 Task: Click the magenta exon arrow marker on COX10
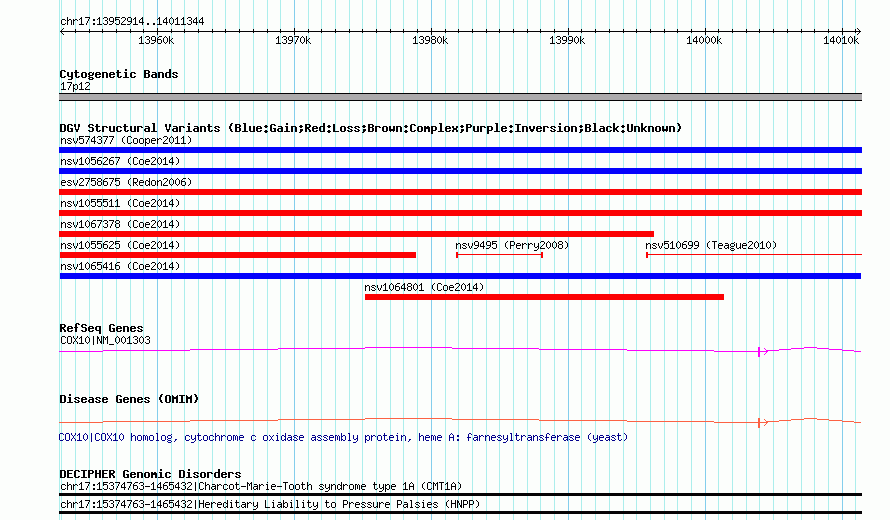click(762, 352)
